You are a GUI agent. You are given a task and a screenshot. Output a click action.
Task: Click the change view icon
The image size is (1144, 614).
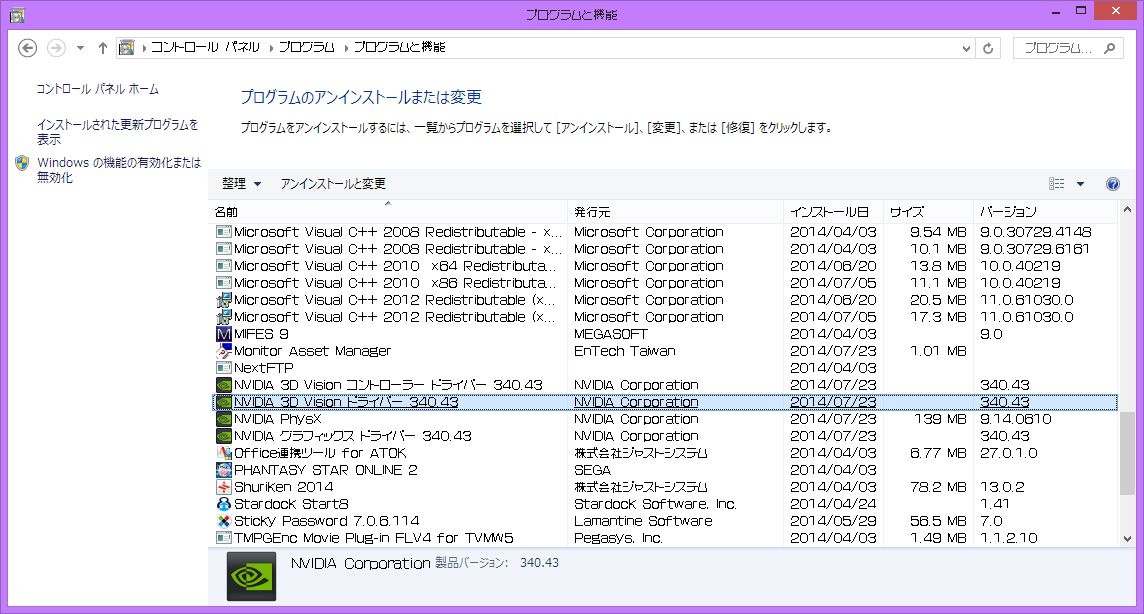click(x=1056, y=184)
